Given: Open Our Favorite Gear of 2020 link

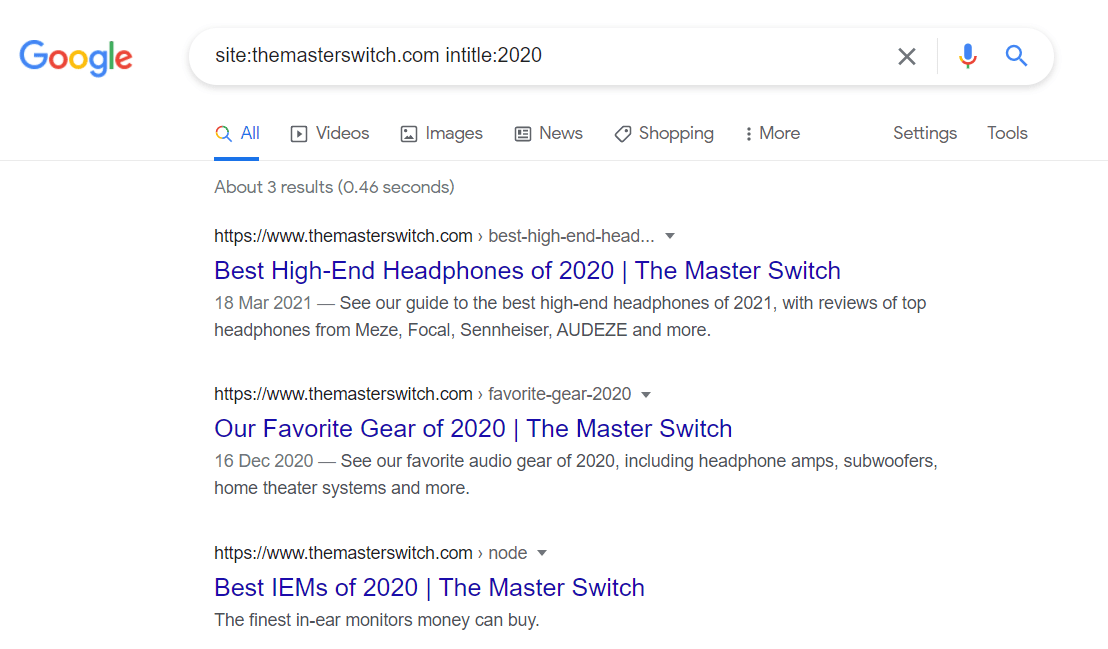Looking at the screenshot, I should coord(473,429).
